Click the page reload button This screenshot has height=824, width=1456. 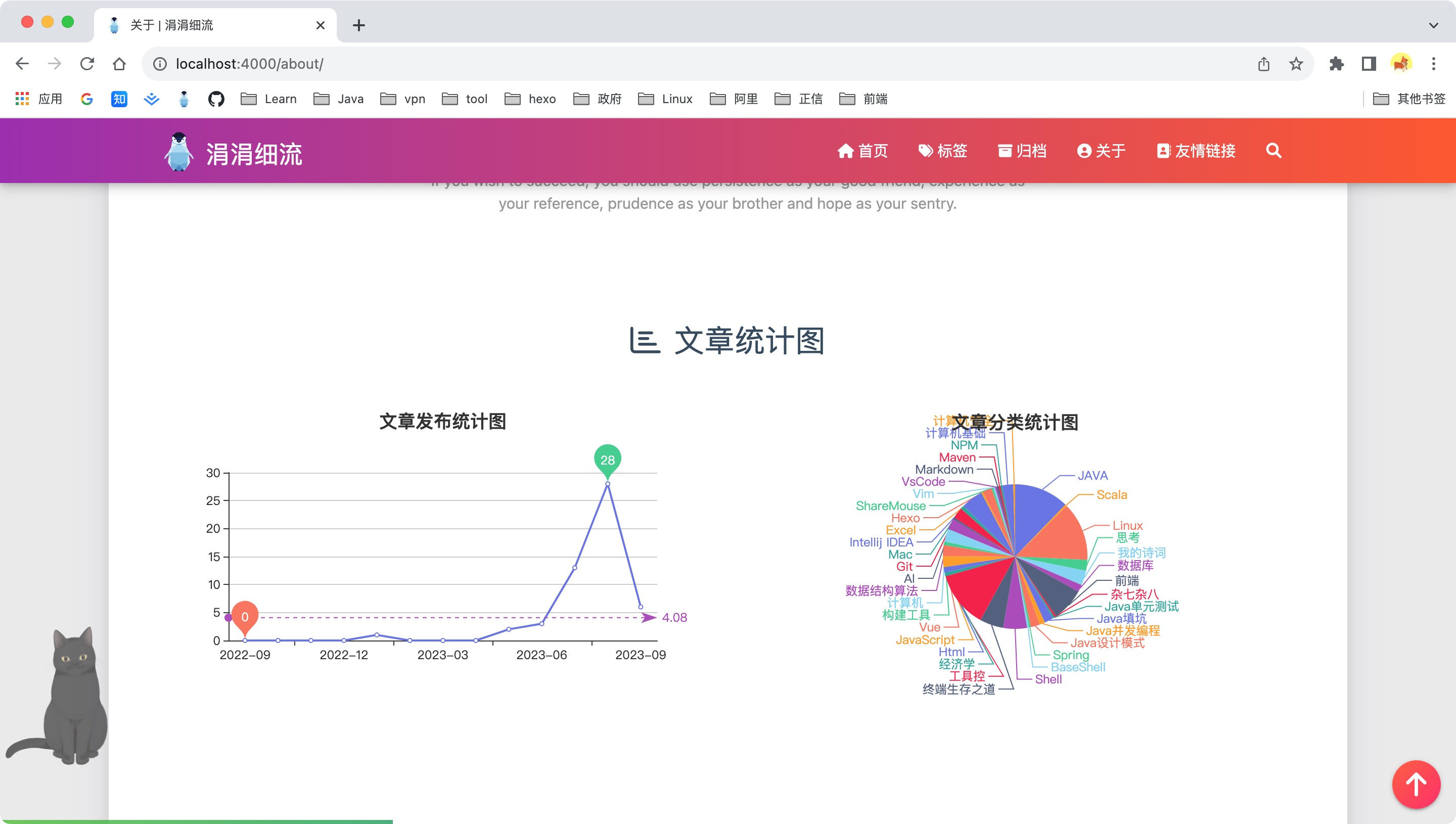click(87, 63)
